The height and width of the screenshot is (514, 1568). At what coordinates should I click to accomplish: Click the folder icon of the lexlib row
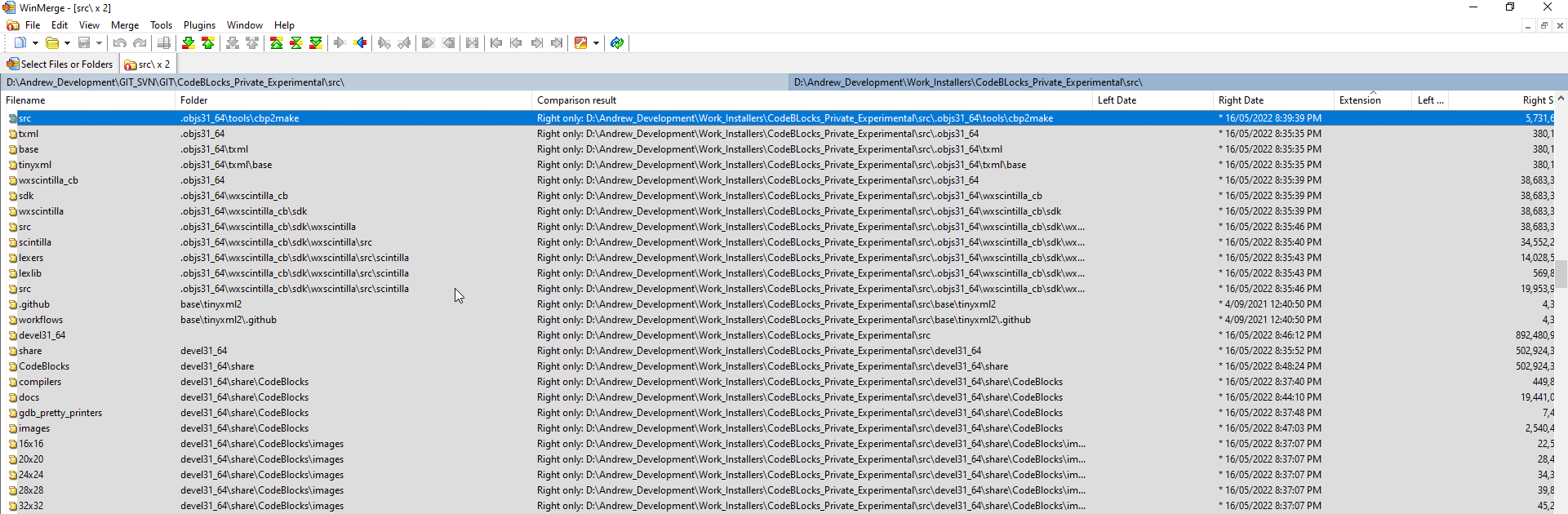coord(13,273)
